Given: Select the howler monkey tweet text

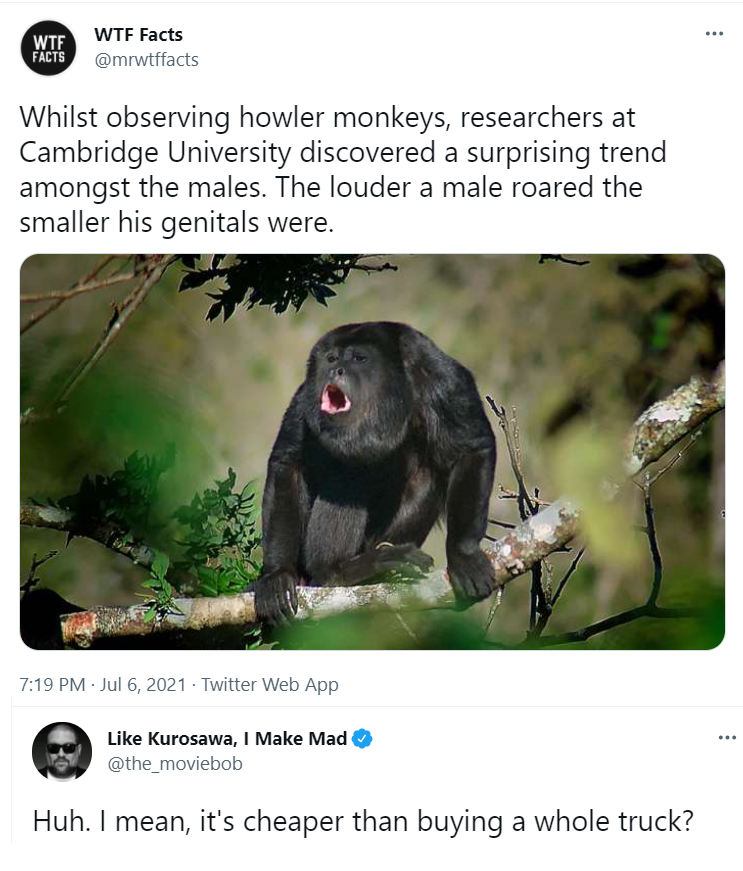Looking at the screenshot, I should pyautogui.click(x=343, y=169).
